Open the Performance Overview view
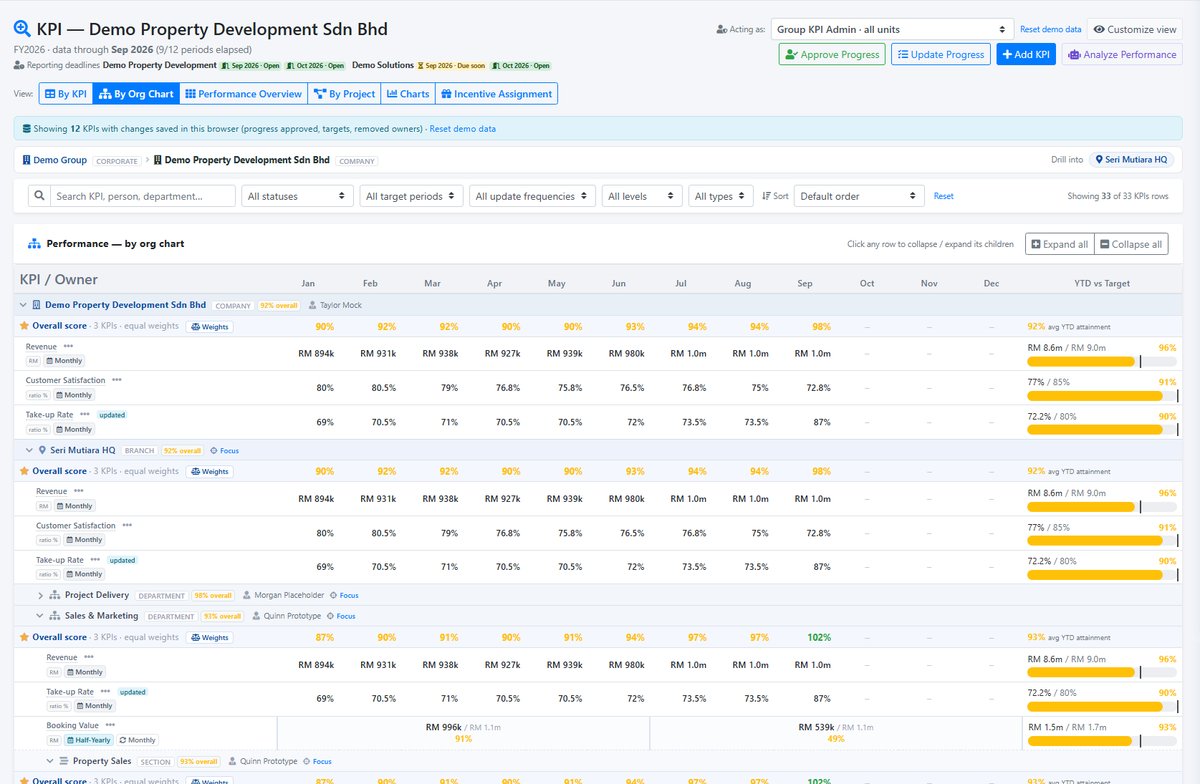Image resolution: width=1200 pixels, height=784 pixels. coord(243,94)
